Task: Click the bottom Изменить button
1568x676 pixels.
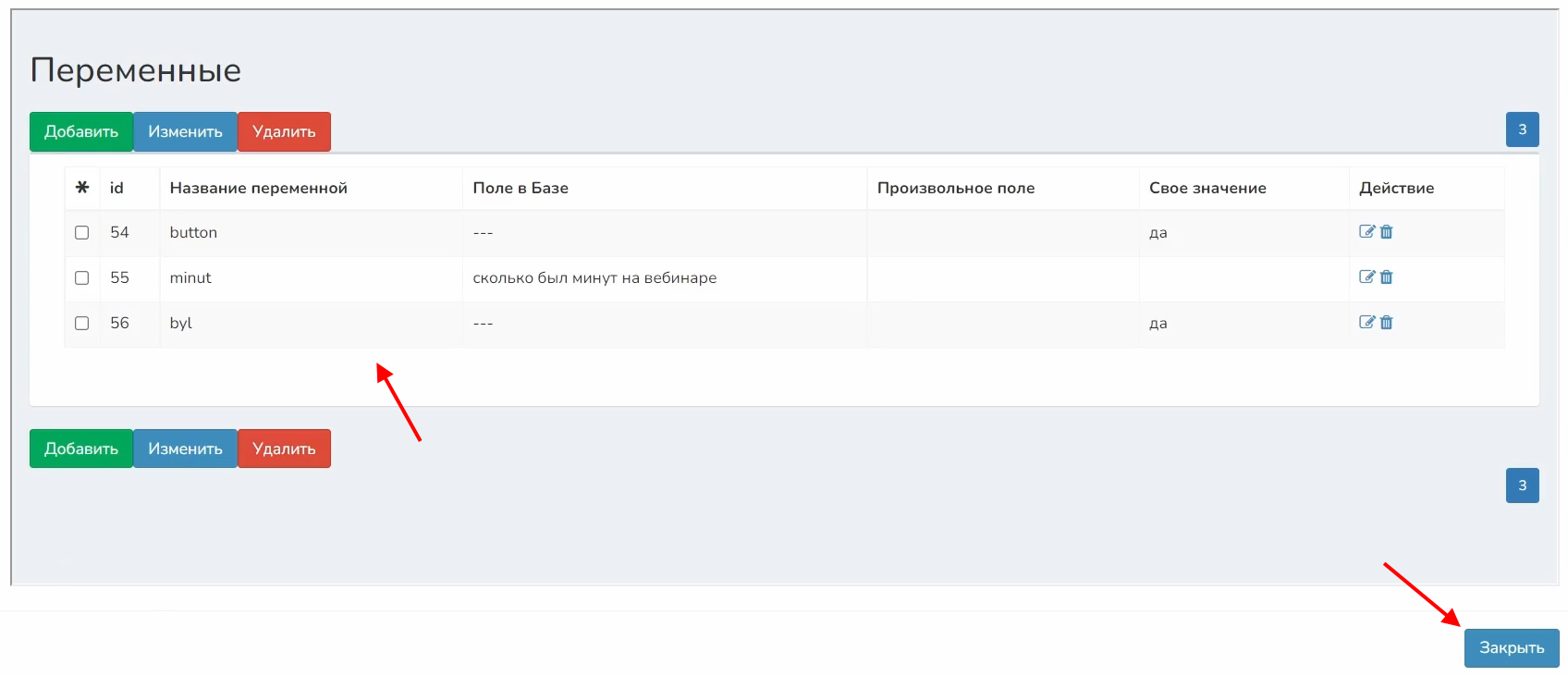Action: click(x=185, y=449)
